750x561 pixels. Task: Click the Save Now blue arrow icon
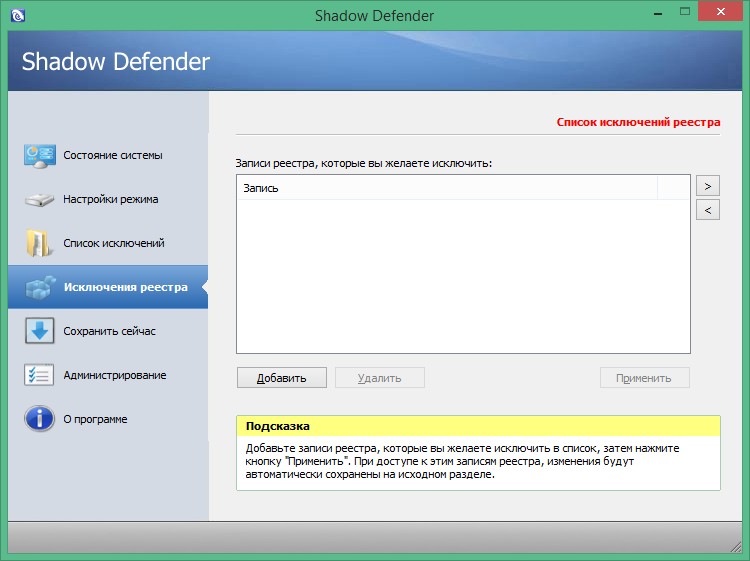pos(39,331)
